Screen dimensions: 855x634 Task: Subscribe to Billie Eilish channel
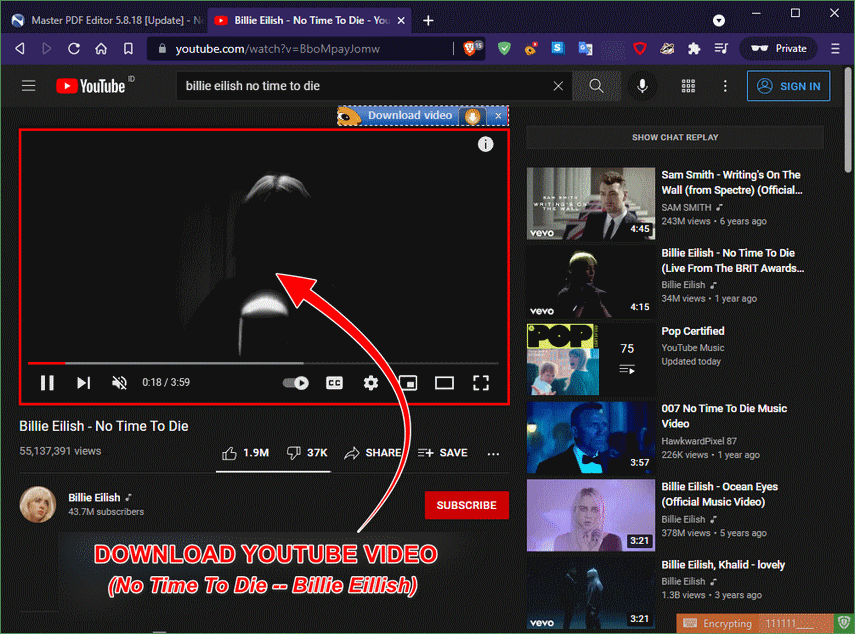point(467,505)
